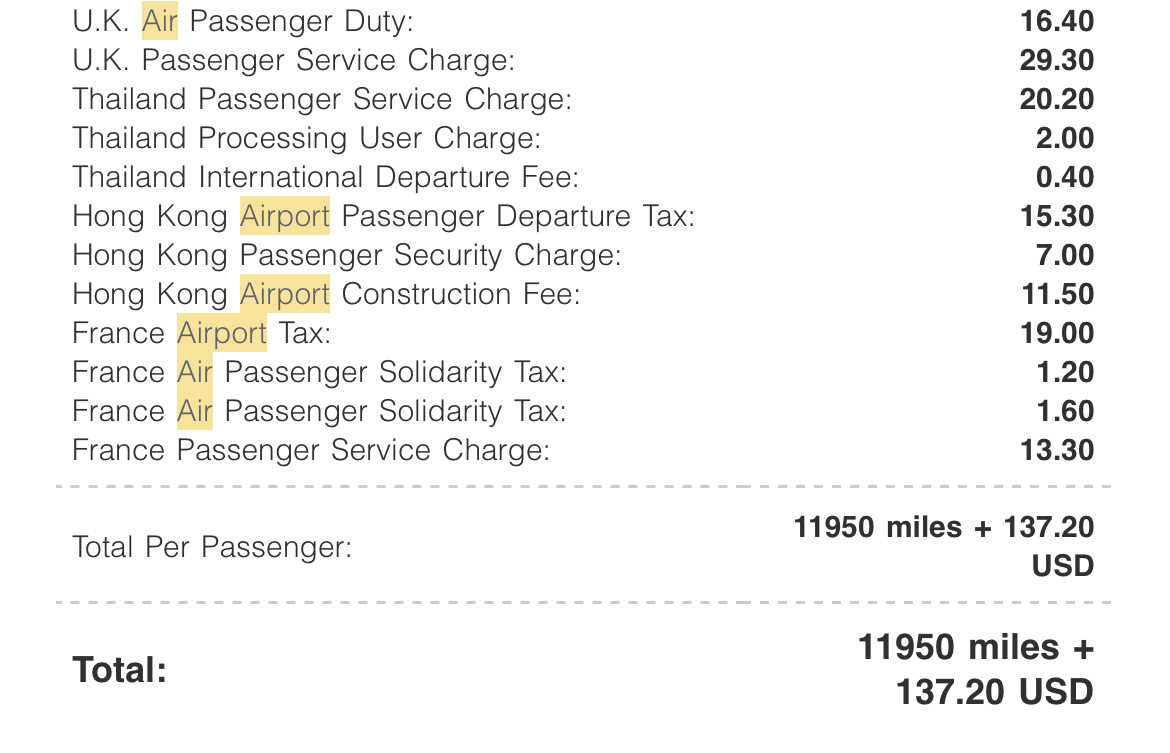Click the Thailand International Departure Fee label
Screen dimensions: 1170x753
click(x=325, y=177)
